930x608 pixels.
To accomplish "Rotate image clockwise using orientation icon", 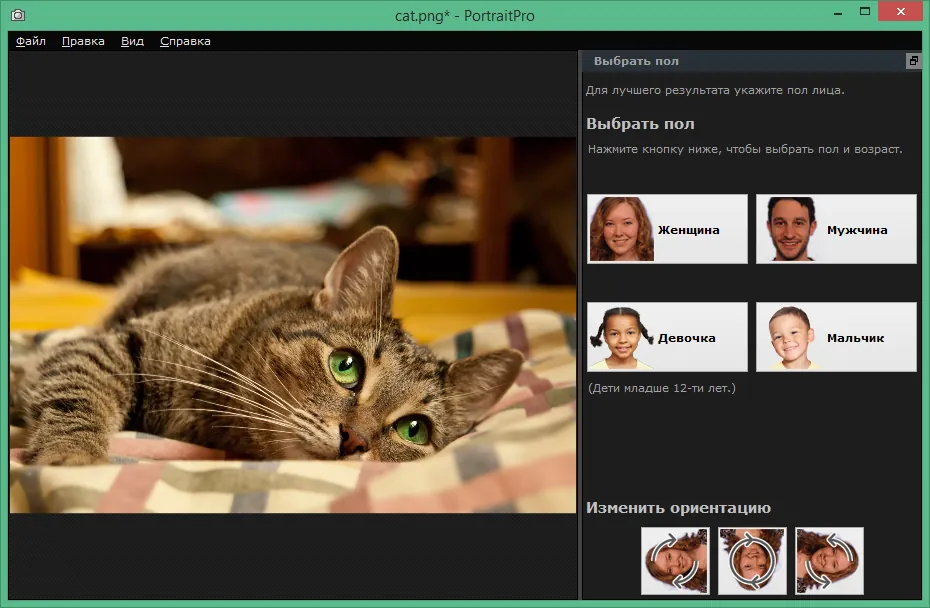I will [x=675, y=561].
